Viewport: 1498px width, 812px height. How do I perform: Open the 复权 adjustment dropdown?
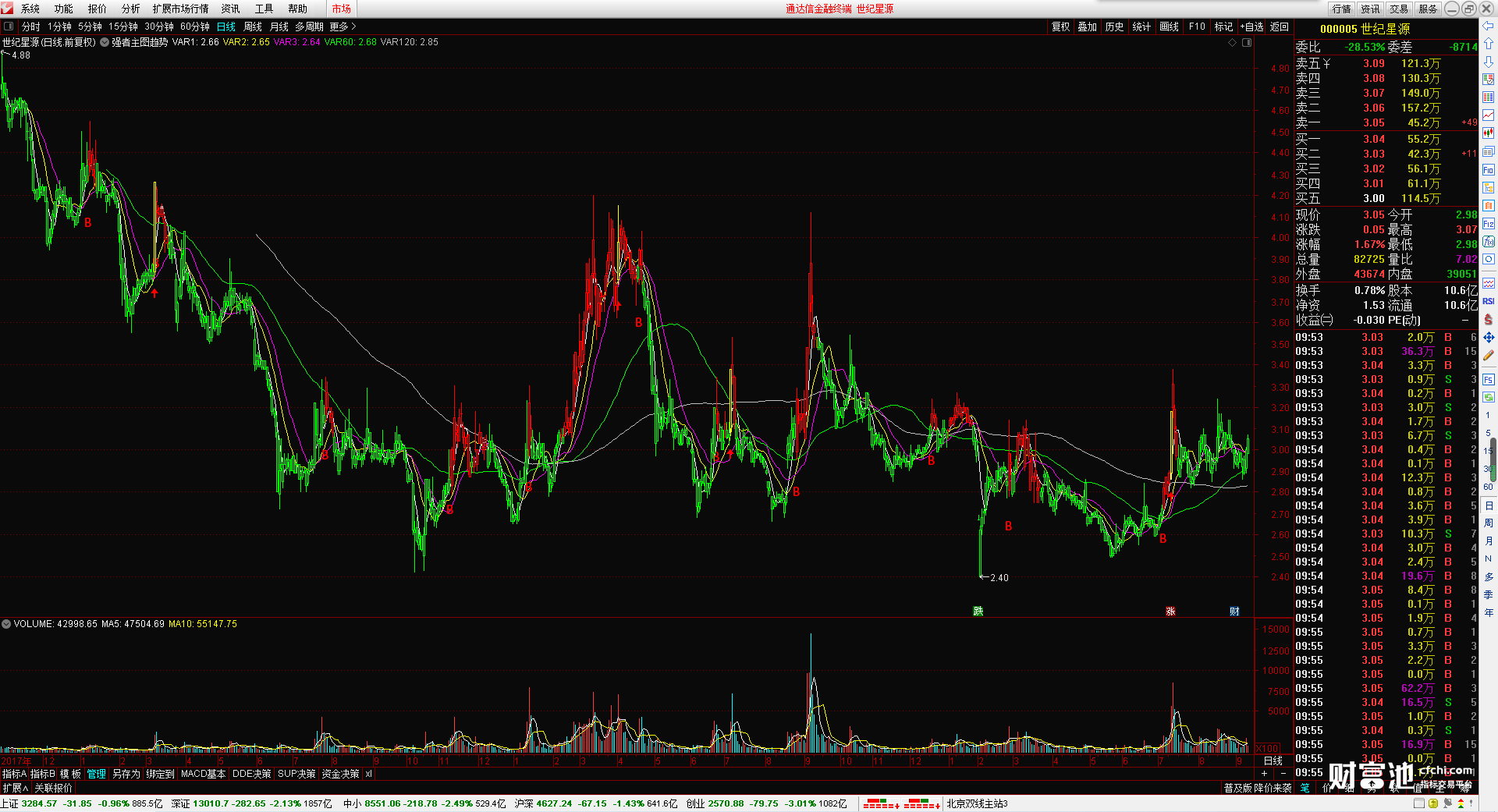point(1061,27)
